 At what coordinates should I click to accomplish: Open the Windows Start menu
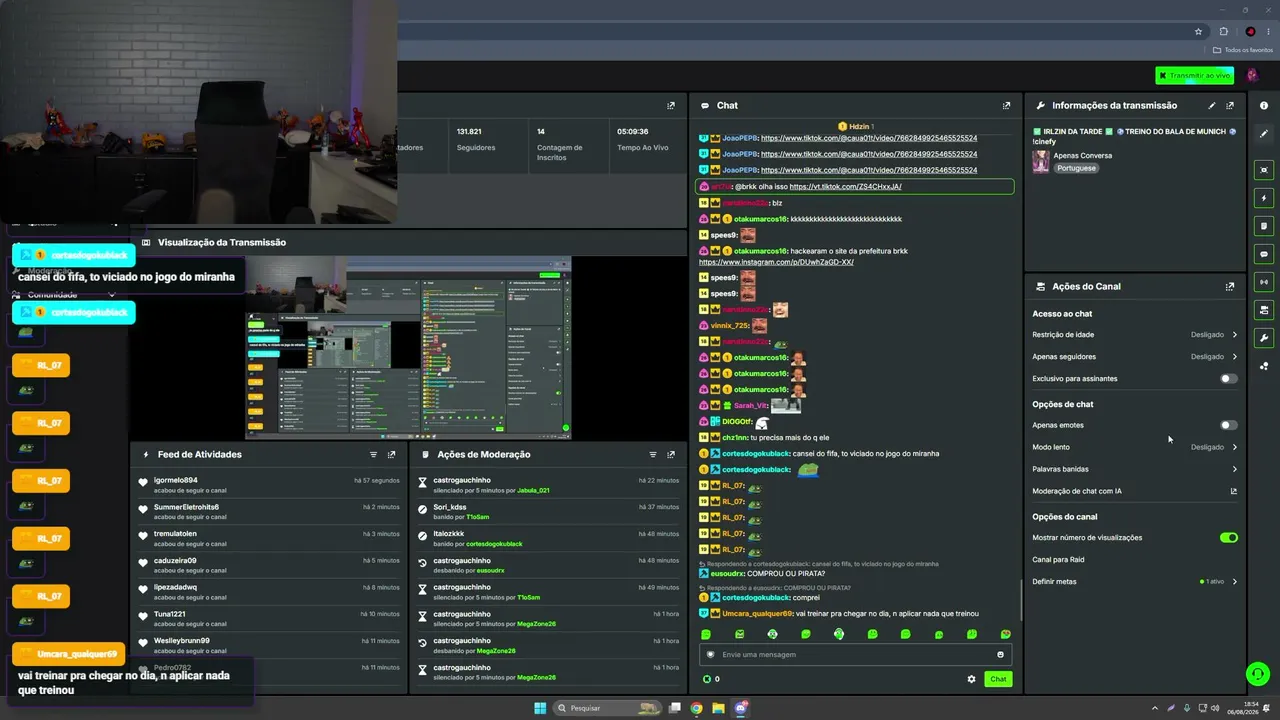coord(540,708)
